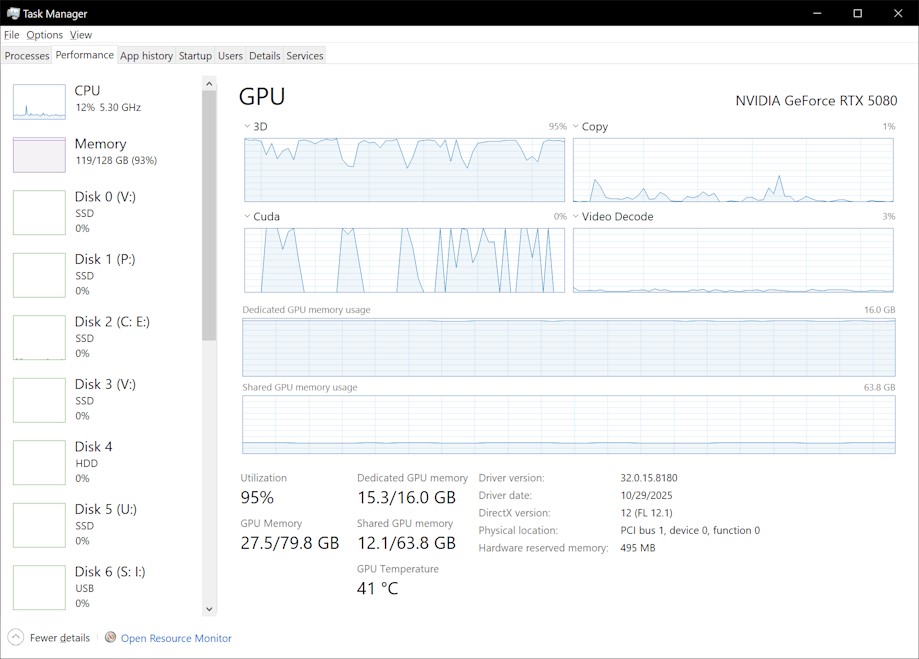Click driver date 10/29/2025
This screenshot has height=659, width=919.
pos(646,495)
